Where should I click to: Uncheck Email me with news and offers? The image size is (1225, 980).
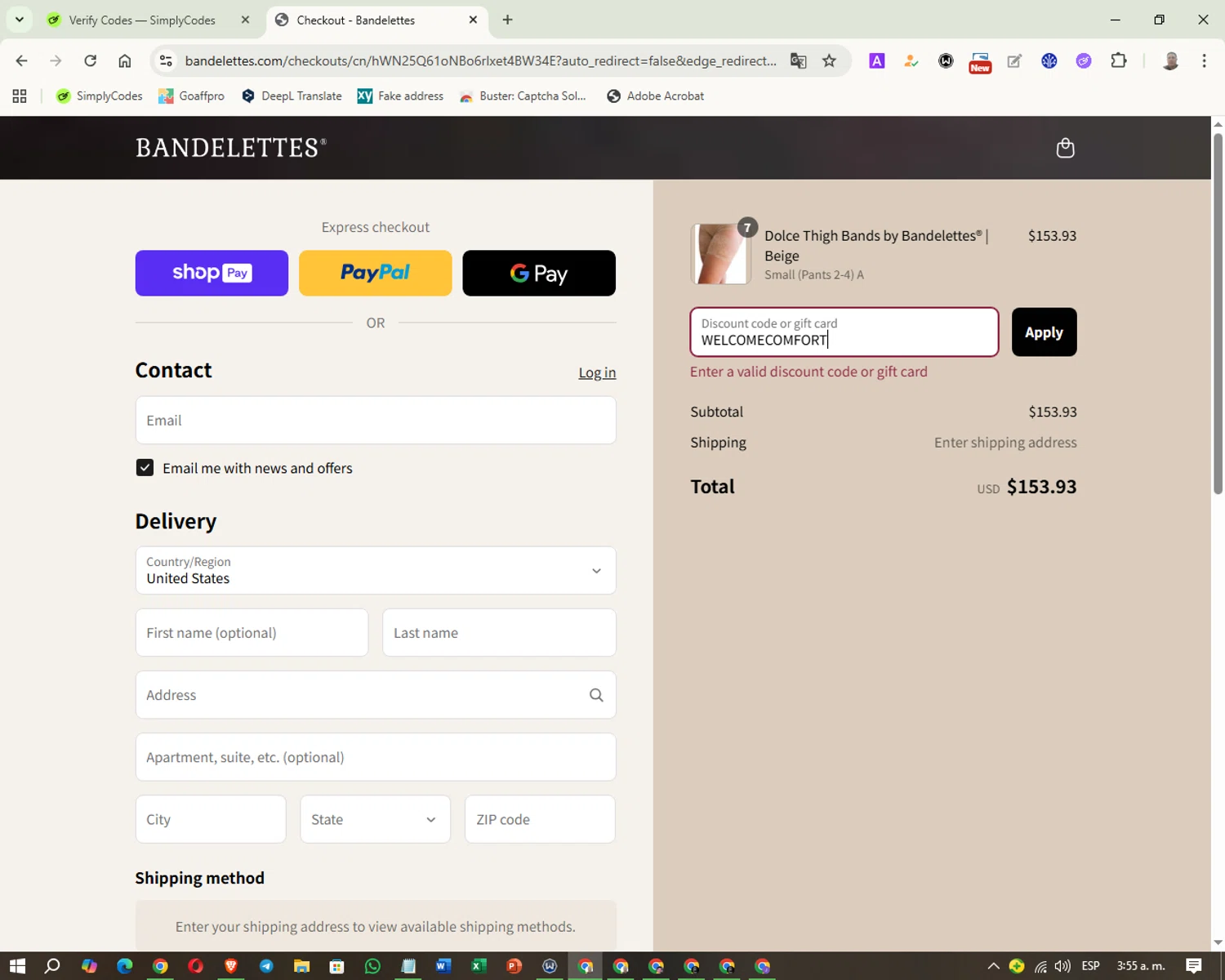point(145,468)
